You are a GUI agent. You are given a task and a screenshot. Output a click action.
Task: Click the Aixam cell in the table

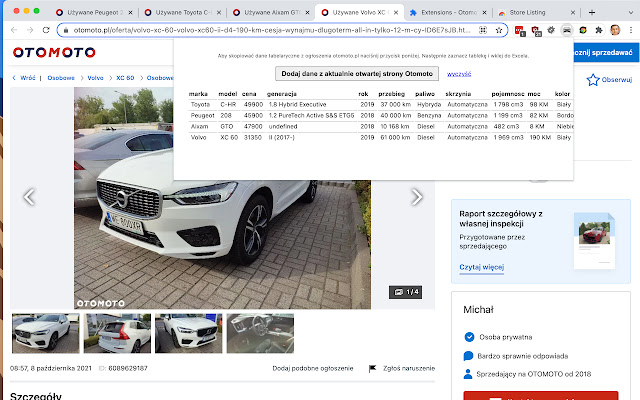point(199,127)
